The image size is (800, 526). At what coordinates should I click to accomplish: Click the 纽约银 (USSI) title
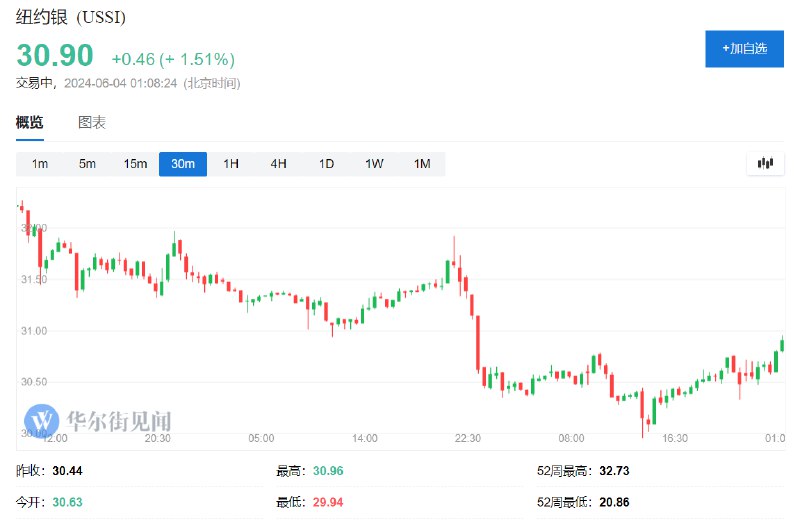point(71,17)
